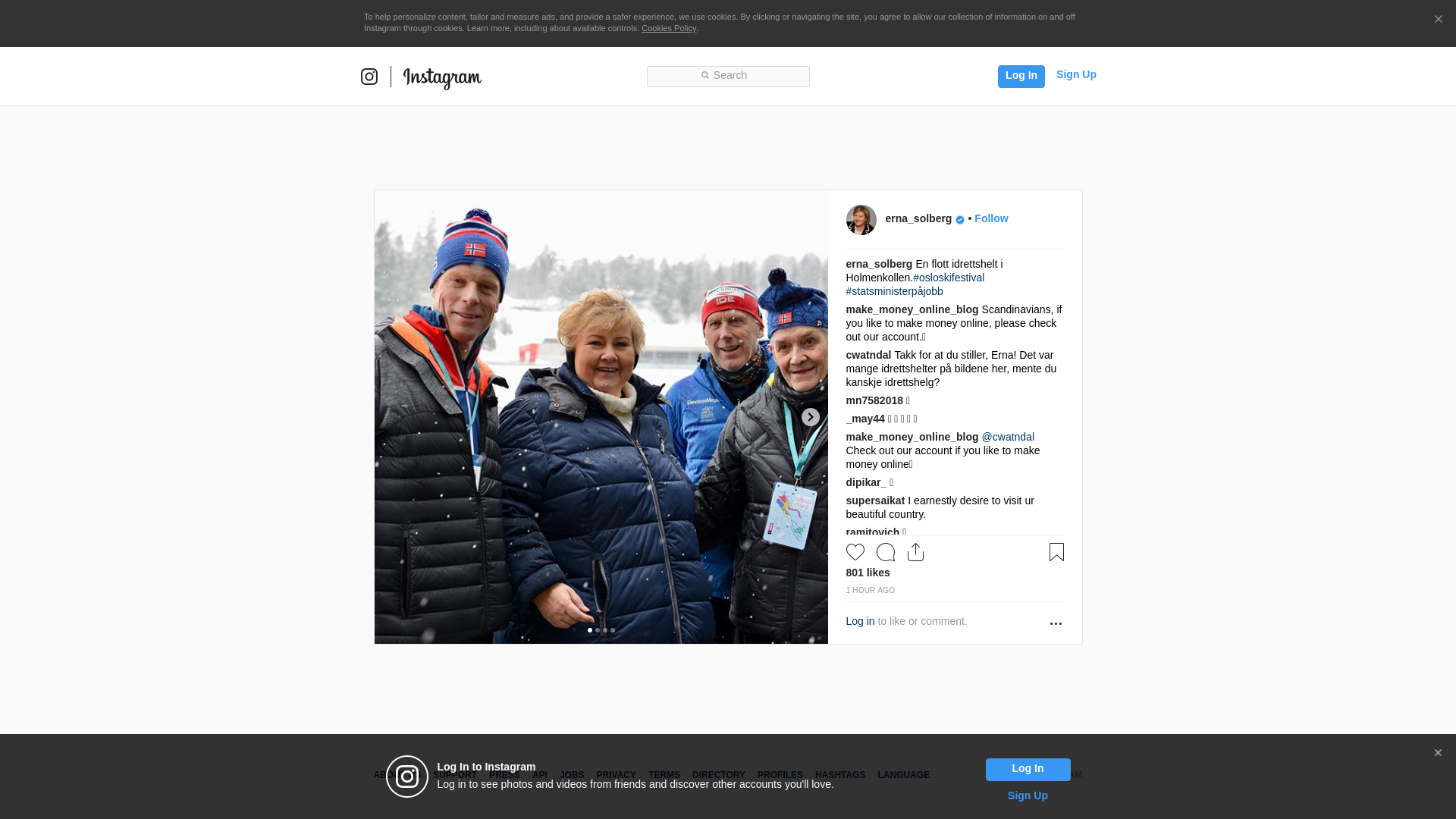Click the post photo
This screenshot has width=1456, height=819.
(x=601, y=417)
